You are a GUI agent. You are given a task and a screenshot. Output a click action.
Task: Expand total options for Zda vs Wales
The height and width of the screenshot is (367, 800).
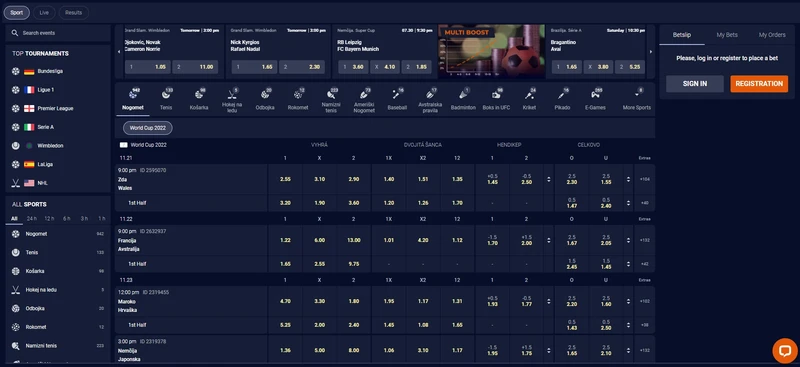click(628, 179)
